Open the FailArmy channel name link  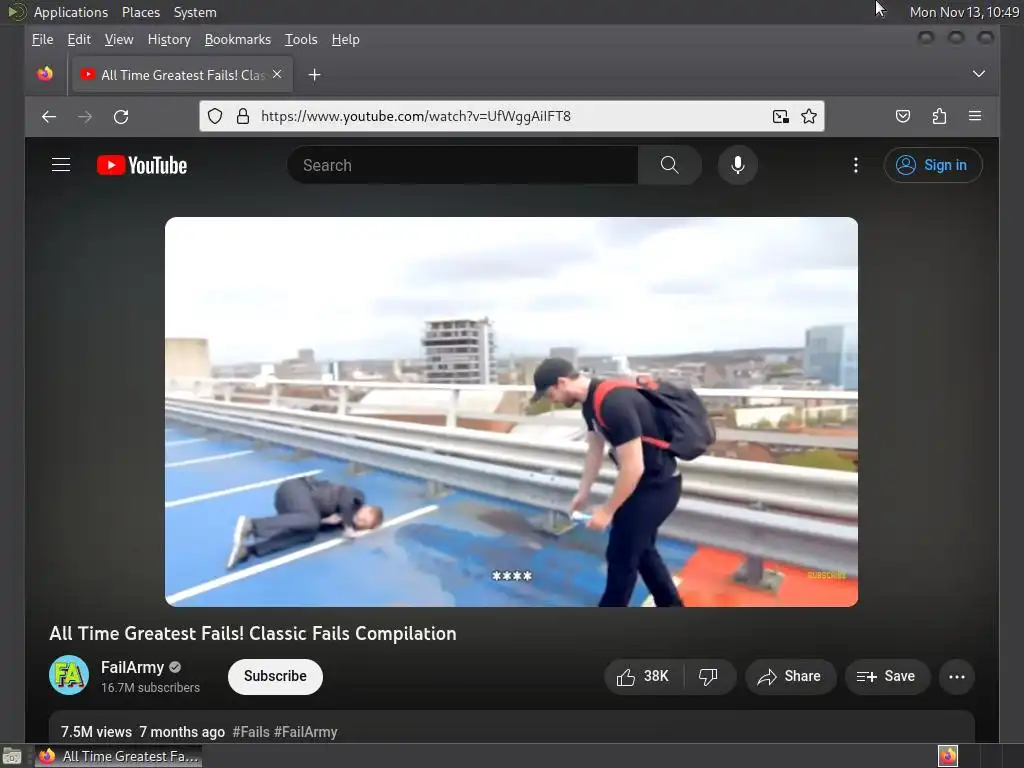point(132,667)
